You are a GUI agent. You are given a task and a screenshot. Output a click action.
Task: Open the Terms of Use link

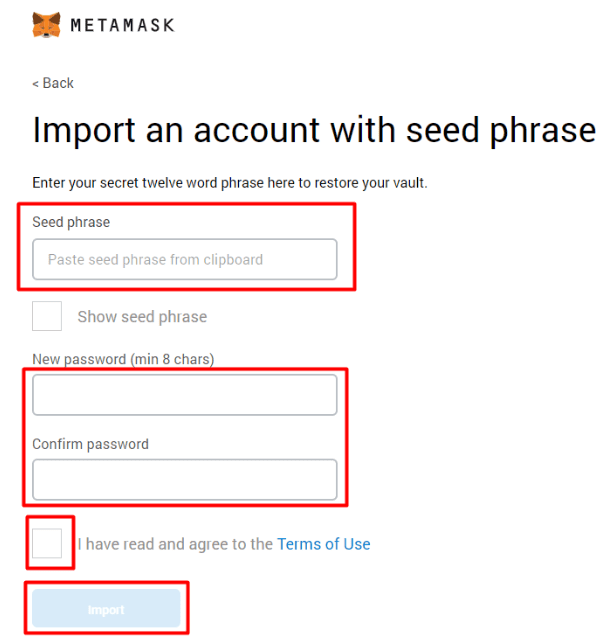(x=324, y=544)
